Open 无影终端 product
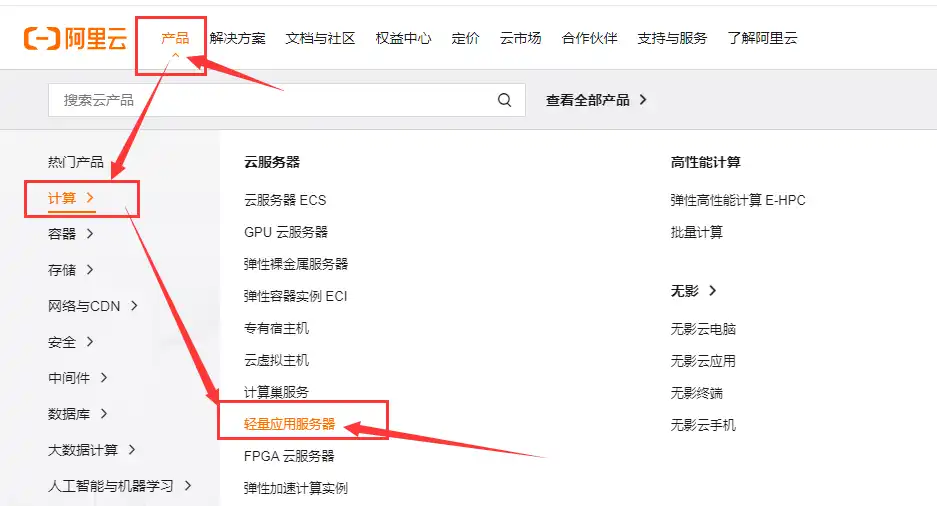The height and width of the screenshot is (506, 937). 697,393
